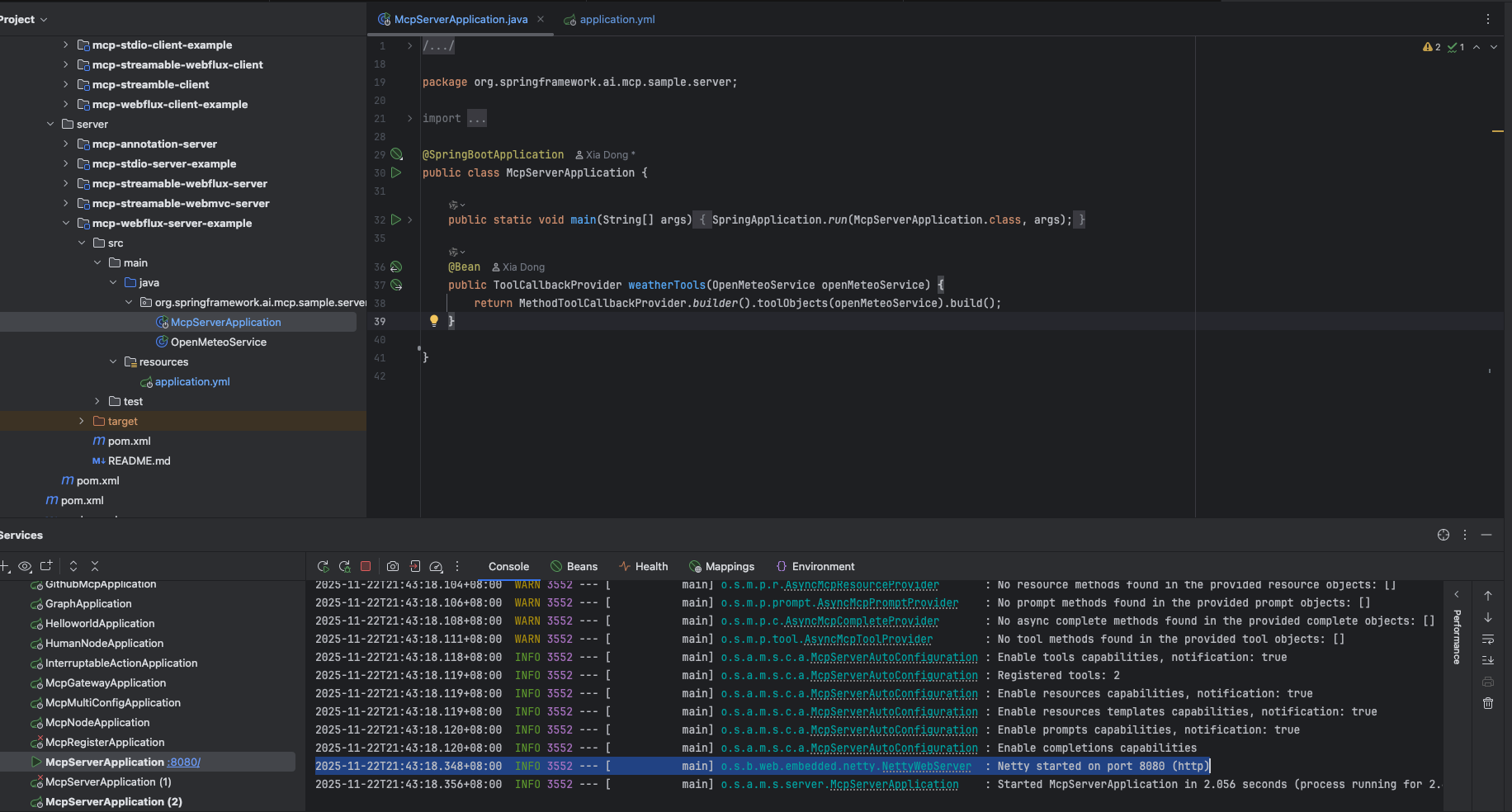Switch to the application.yml editor tab

pyautogui.click(x=617, y=19)
